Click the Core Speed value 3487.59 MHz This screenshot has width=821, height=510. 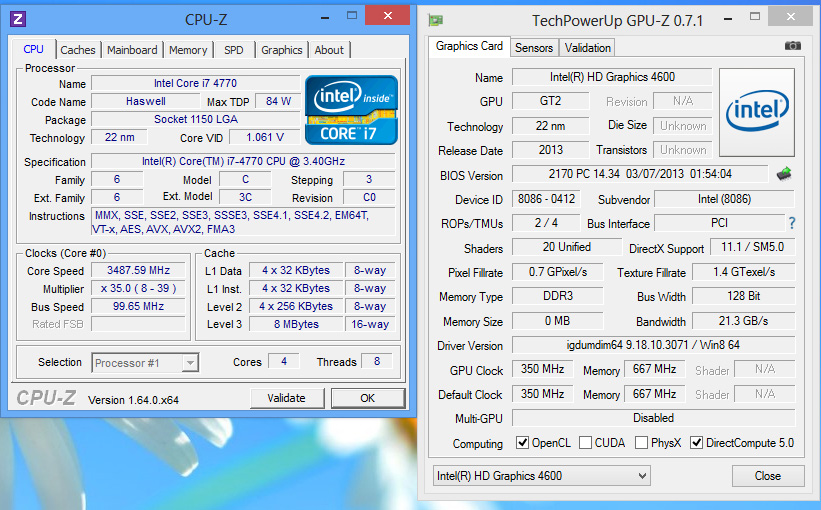pyautogui.click(x=138, y=270)
